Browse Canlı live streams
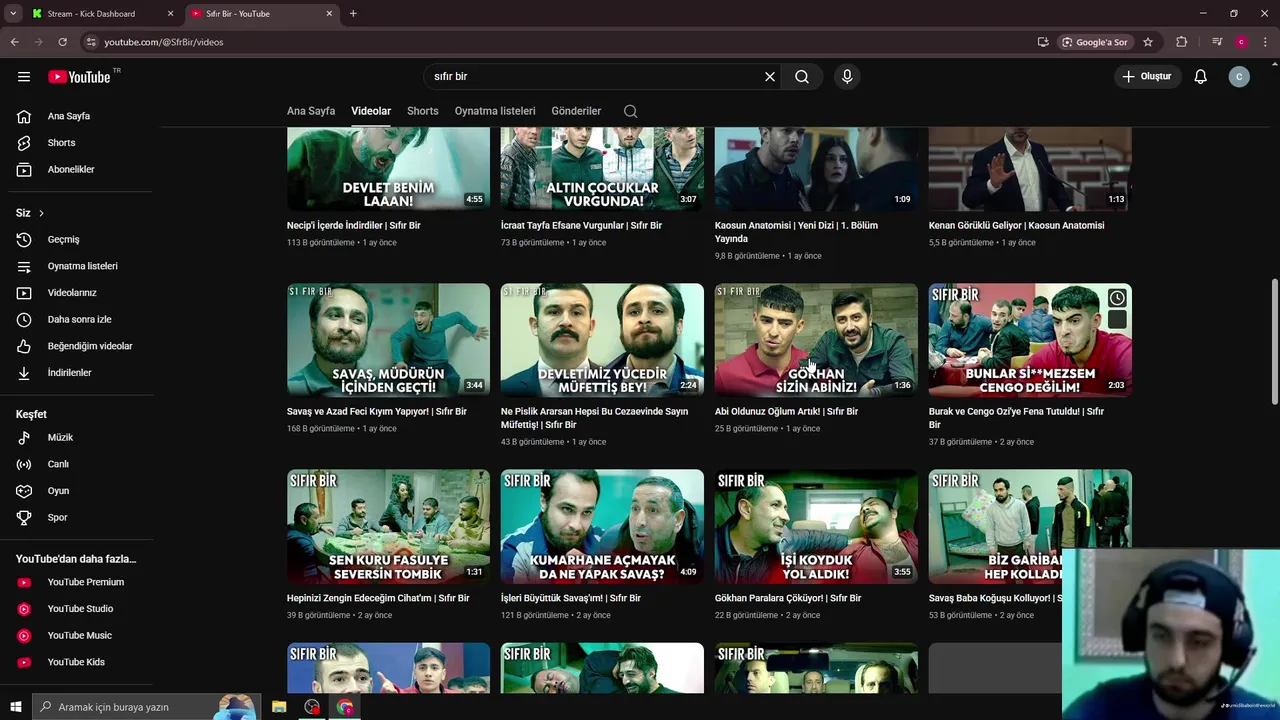Viewport: 1280px width, 720px height. point(80,464)
